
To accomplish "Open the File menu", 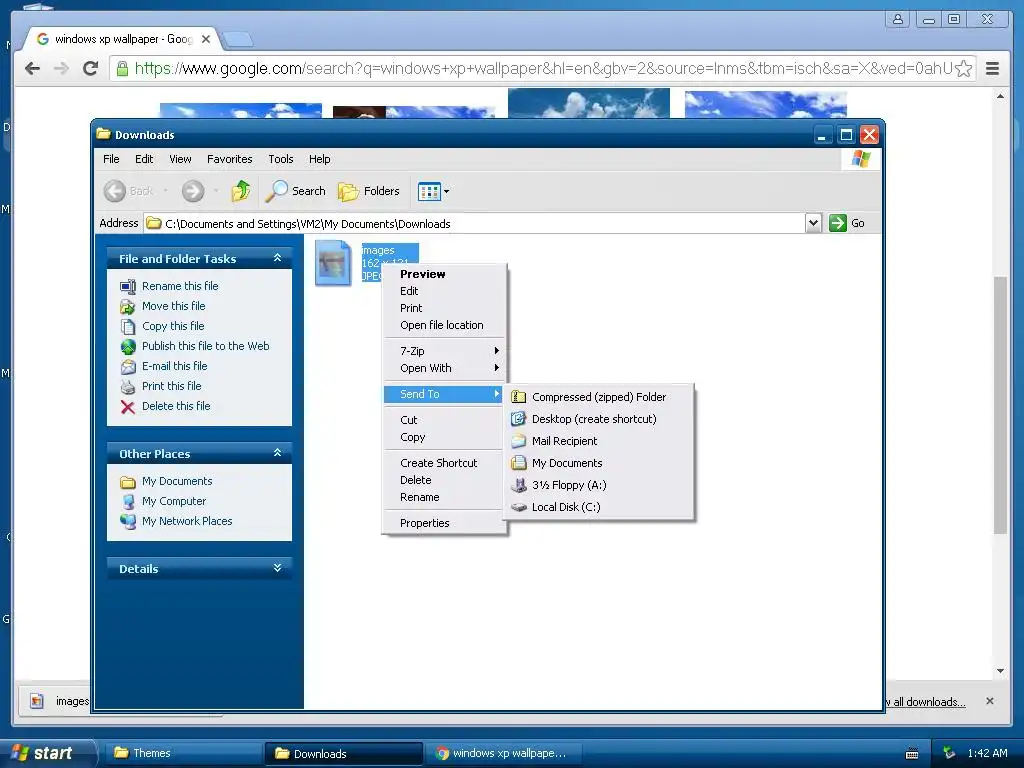I will [111, 159].
